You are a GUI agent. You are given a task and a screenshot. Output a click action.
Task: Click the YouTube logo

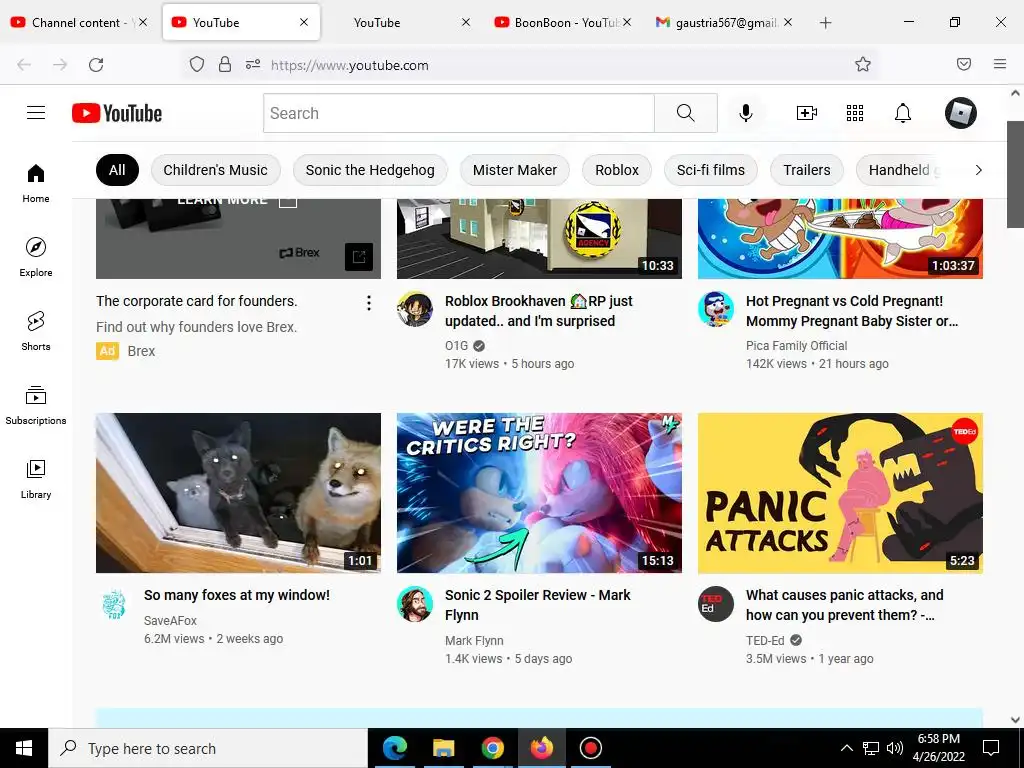[117, 113]
